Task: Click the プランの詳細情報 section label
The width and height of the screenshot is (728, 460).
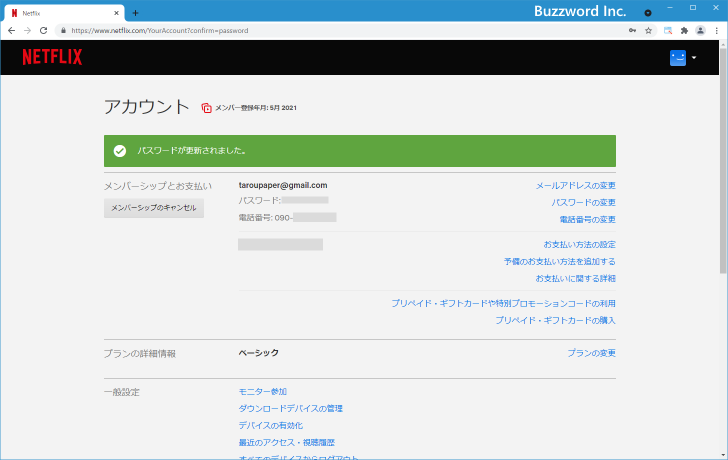Action: pos(140,354)
